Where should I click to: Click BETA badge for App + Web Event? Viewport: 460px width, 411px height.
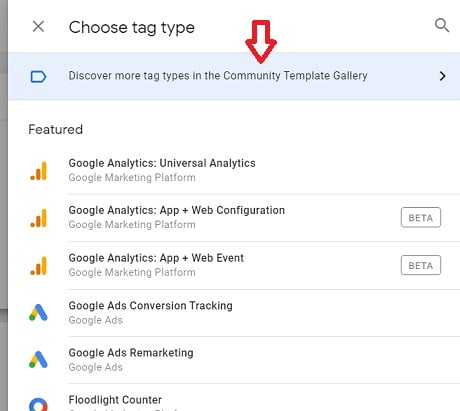coord(421,265)
